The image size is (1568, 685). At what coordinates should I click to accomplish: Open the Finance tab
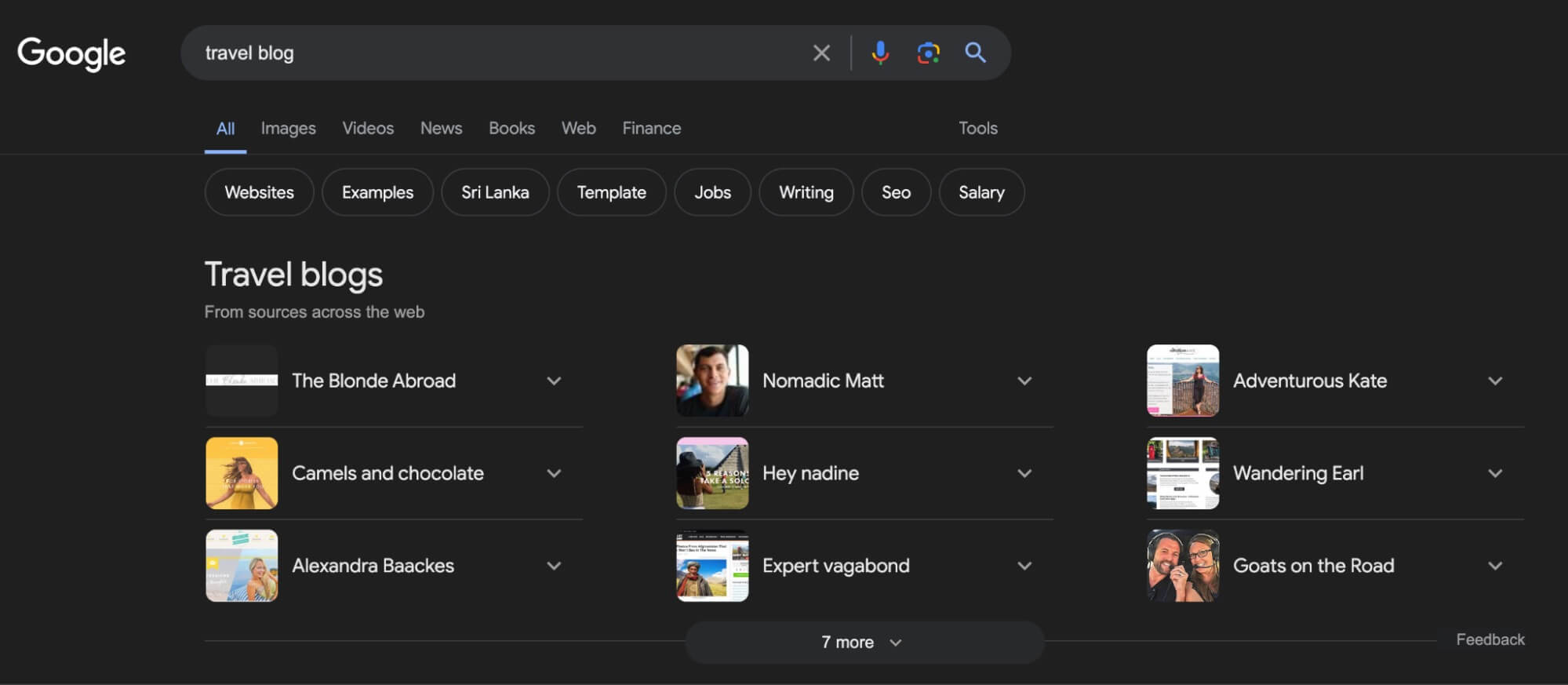point(651,128)
